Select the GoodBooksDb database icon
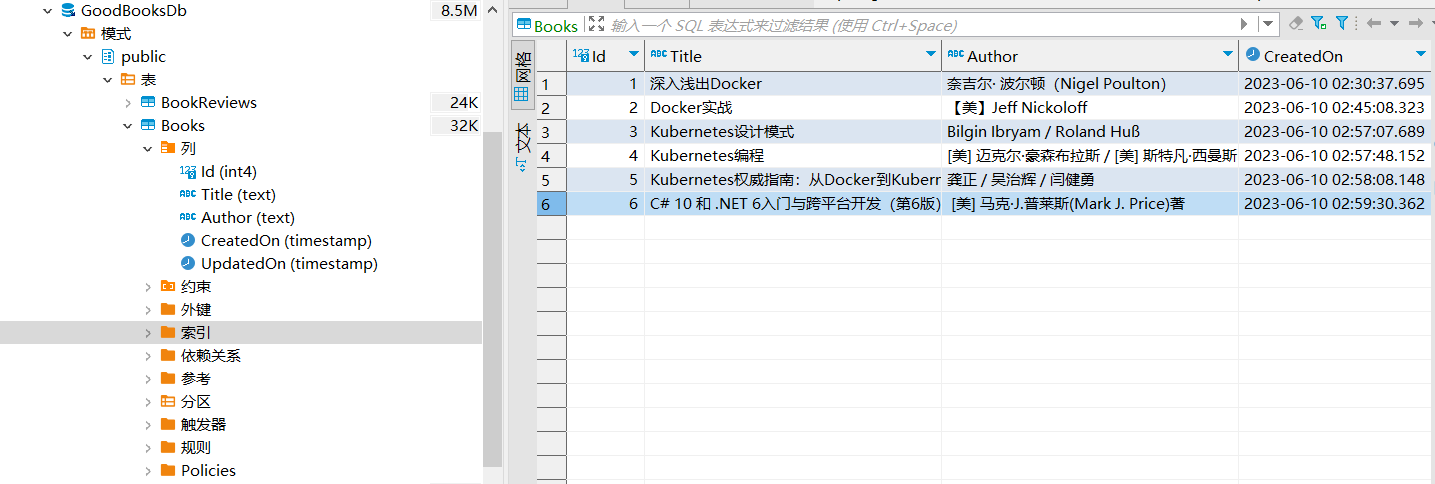 coord(68,11)
